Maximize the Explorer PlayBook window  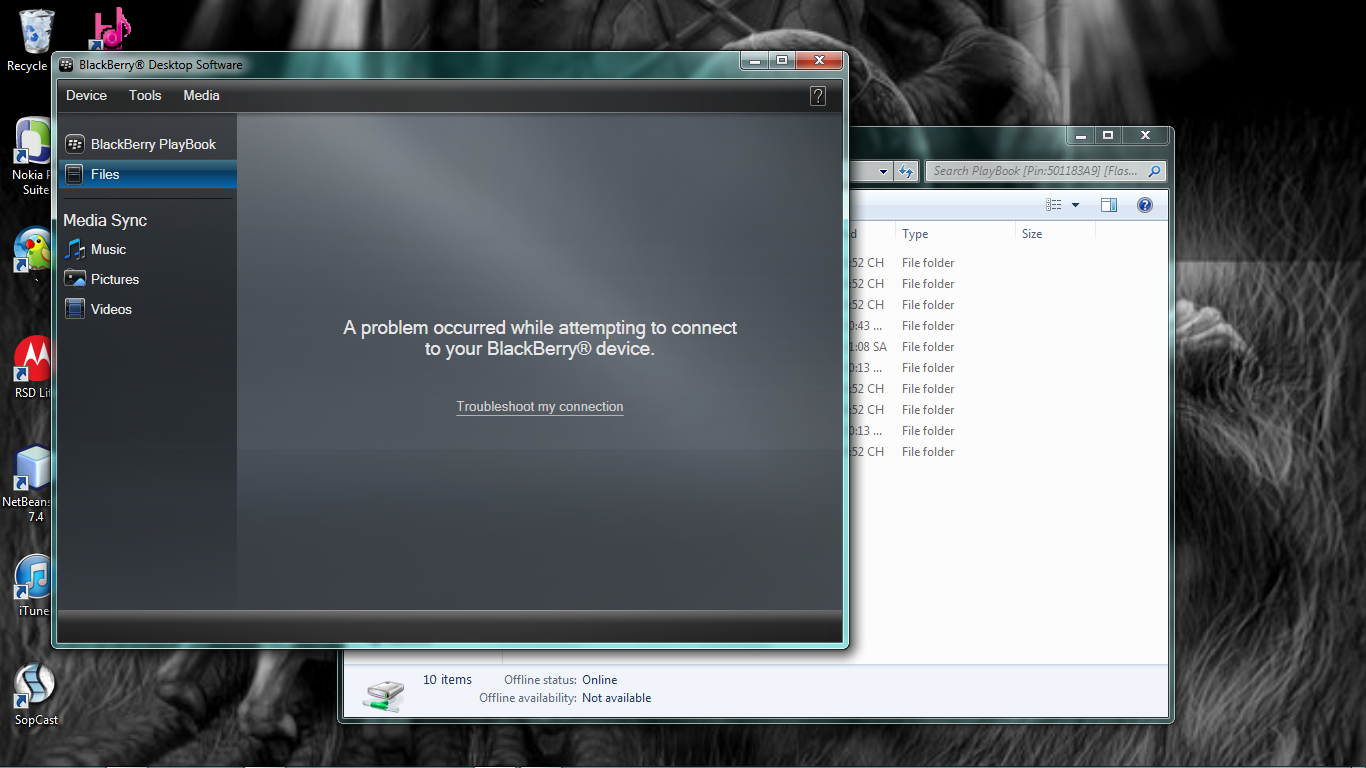[1107, 135]
